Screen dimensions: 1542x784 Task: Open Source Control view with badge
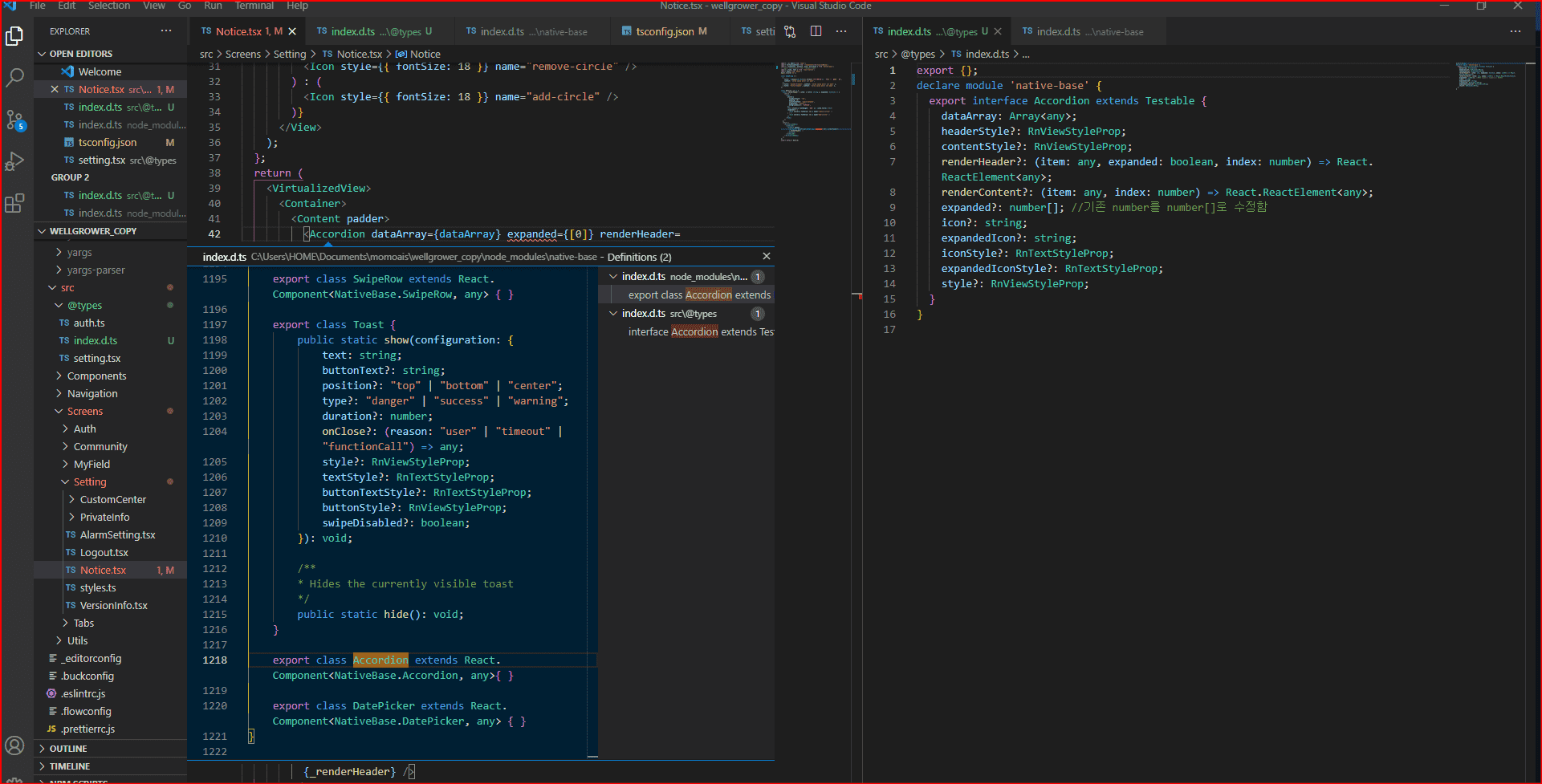point(14,120)
